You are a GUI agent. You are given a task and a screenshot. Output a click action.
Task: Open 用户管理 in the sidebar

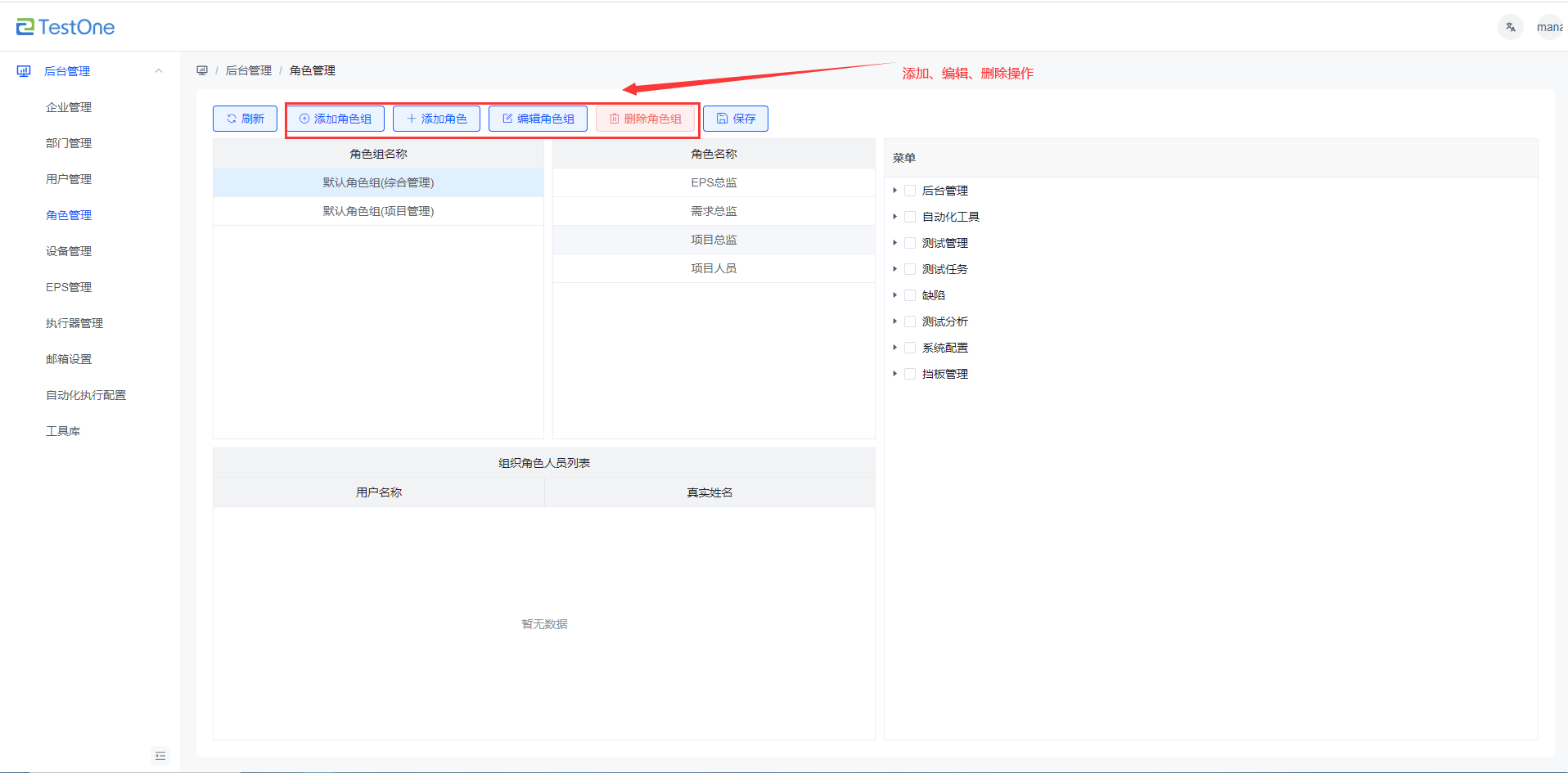(69, 179)
